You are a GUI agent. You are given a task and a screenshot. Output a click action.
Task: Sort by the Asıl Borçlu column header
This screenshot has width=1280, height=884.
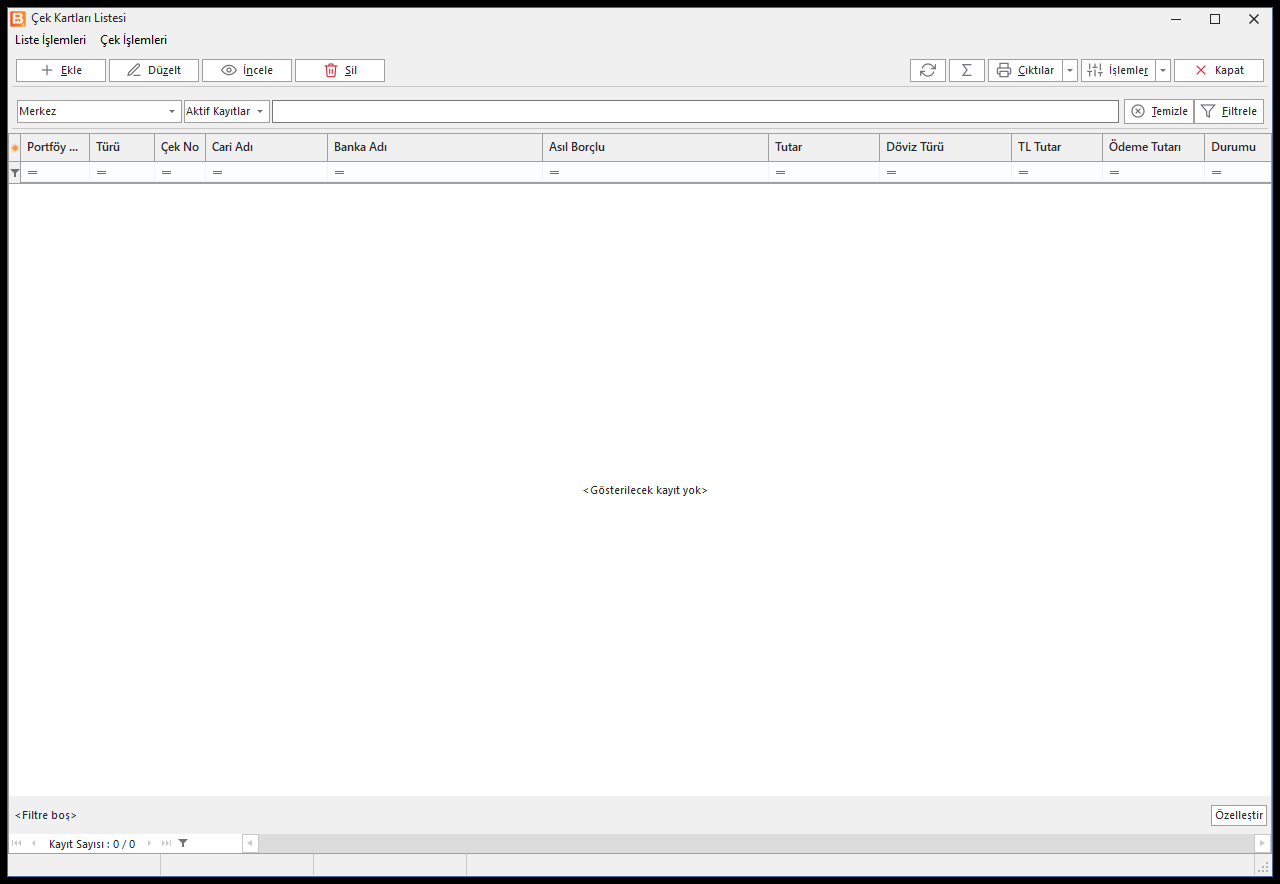[x=656, y=147]
